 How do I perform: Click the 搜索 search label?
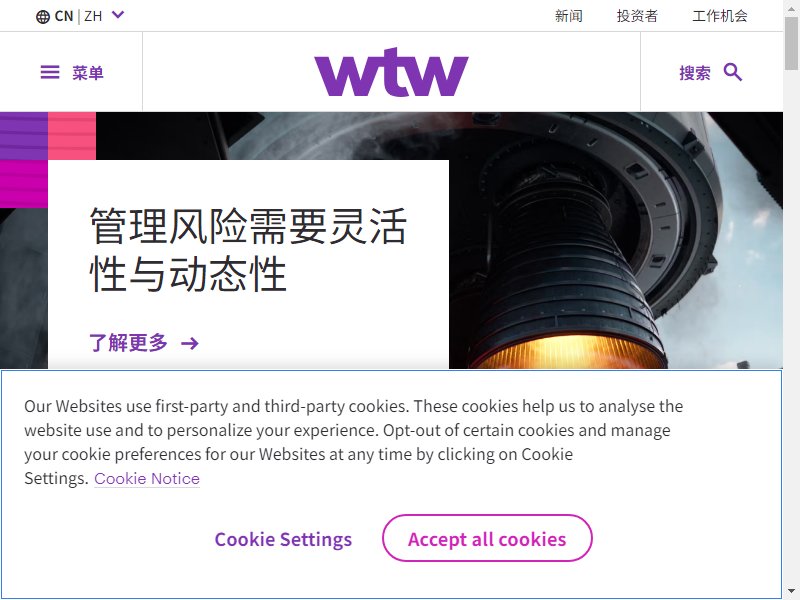(x=695, y=73)
